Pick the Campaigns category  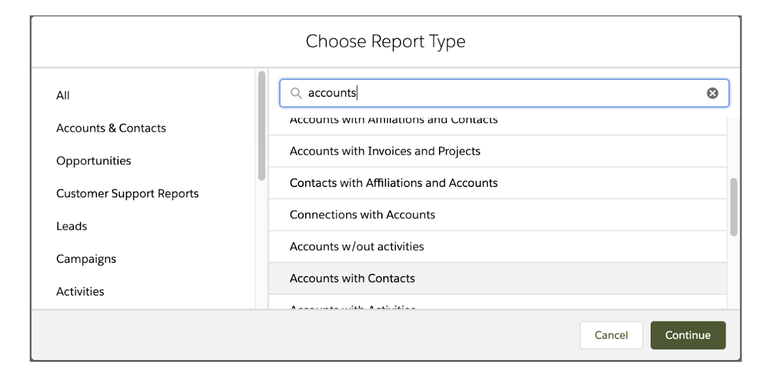coord(86,259)
